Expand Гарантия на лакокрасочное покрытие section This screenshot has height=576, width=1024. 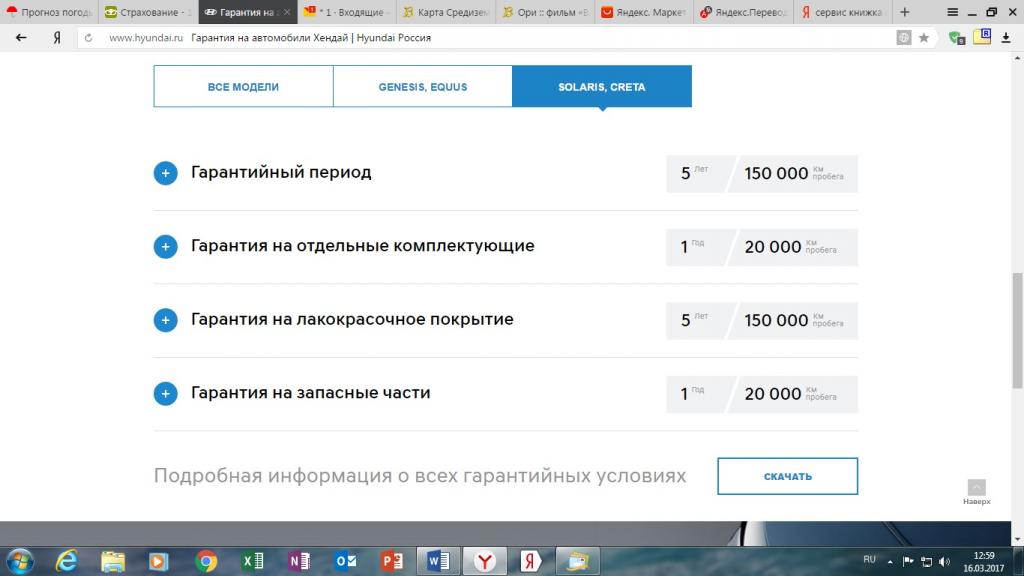(x=165, y=320)
